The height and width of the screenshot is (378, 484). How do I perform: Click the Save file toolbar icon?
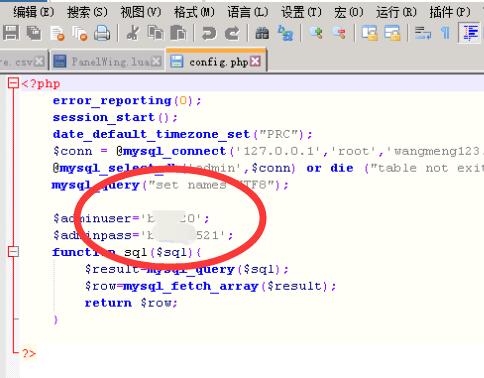11,33
